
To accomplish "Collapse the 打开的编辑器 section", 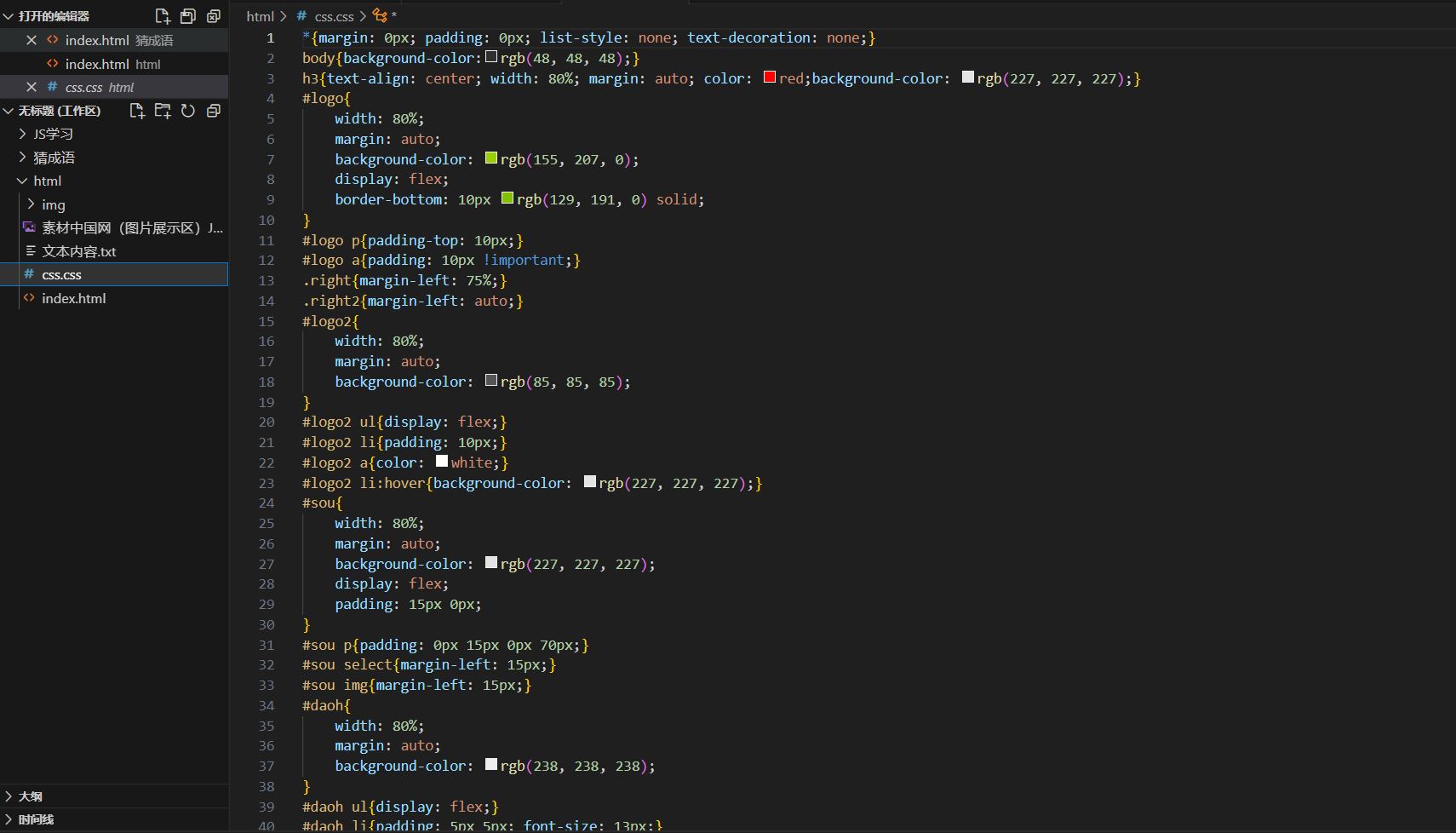I will click(9, 16).
